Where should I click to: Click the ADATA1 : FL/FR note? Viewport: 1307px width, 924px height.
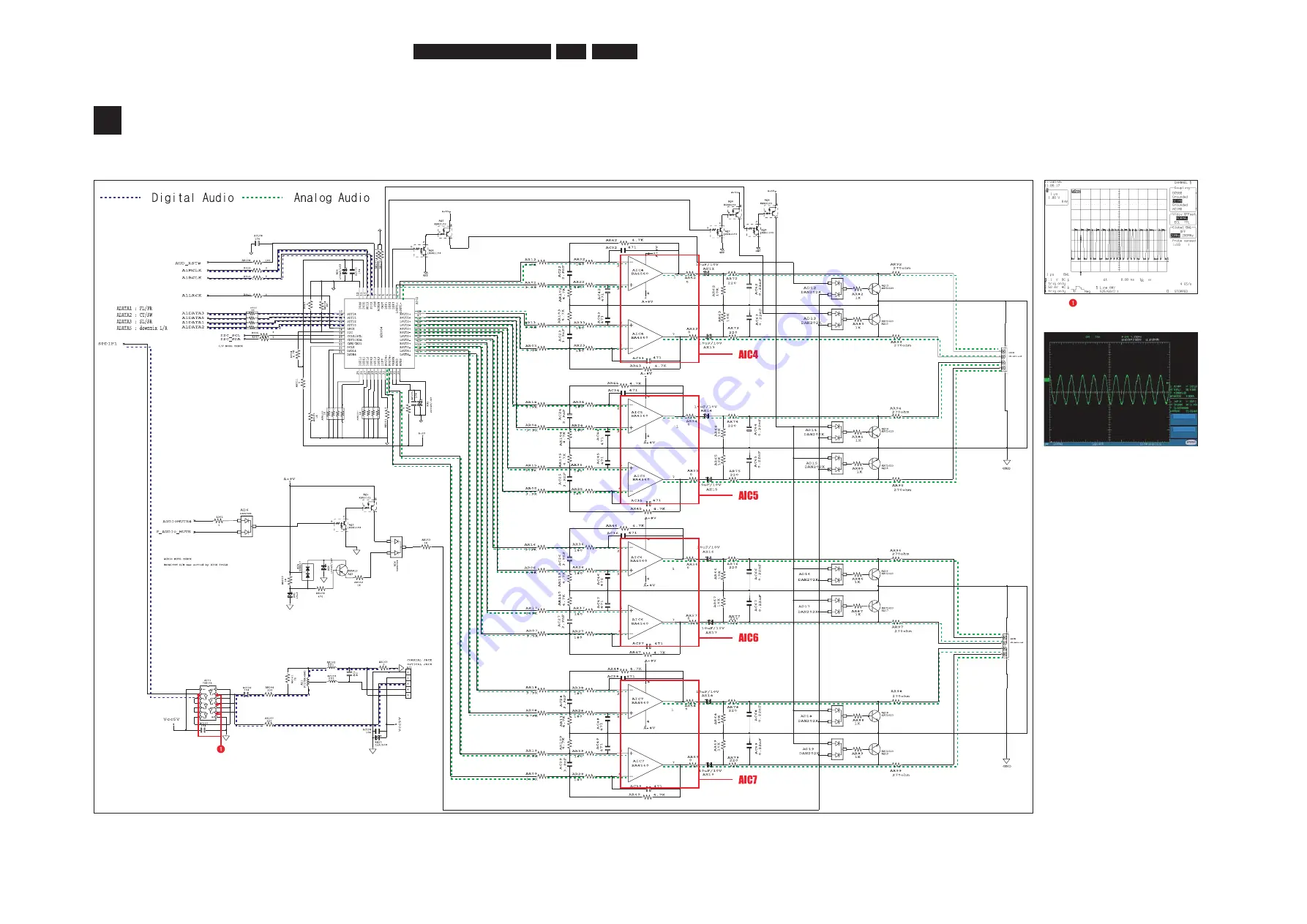coord(135,309)
